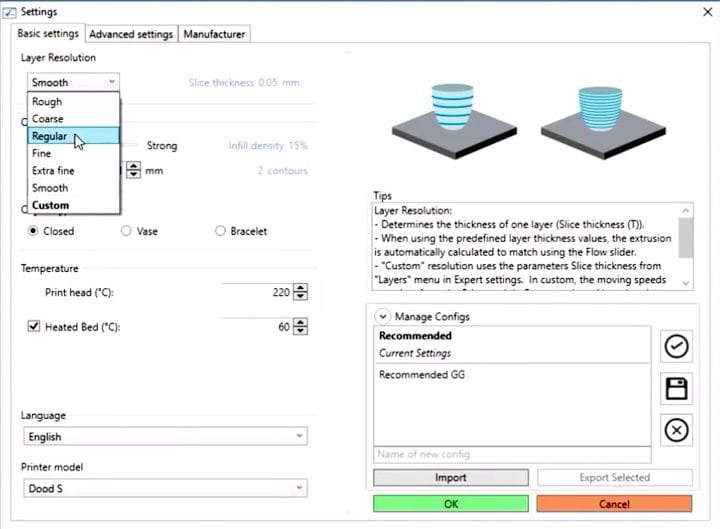The width and height of the screenshot is (720, 529).
Task: Click the checkmark apply config icon
Action: [x=676, y=346]
